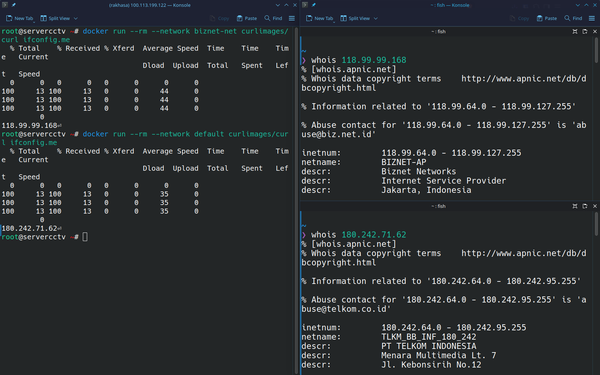
Task: Click scrollbar of the lower fish split pane
Action: coord(596,224)
